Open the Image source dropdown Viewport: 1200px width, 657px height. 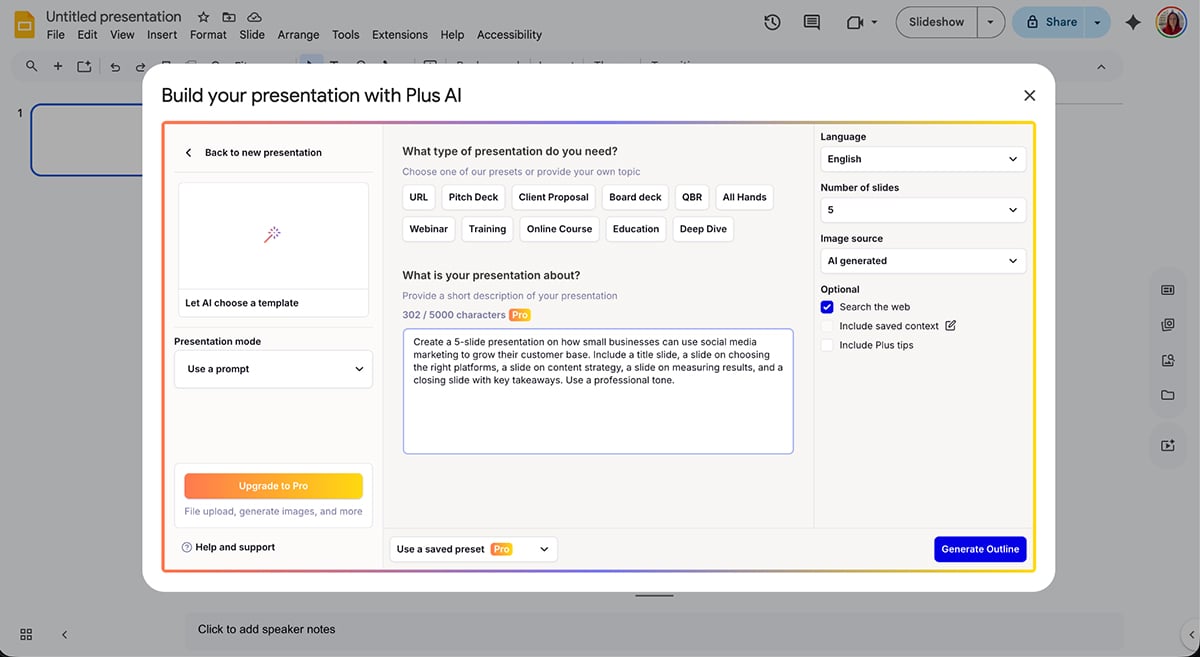(923, 261)
